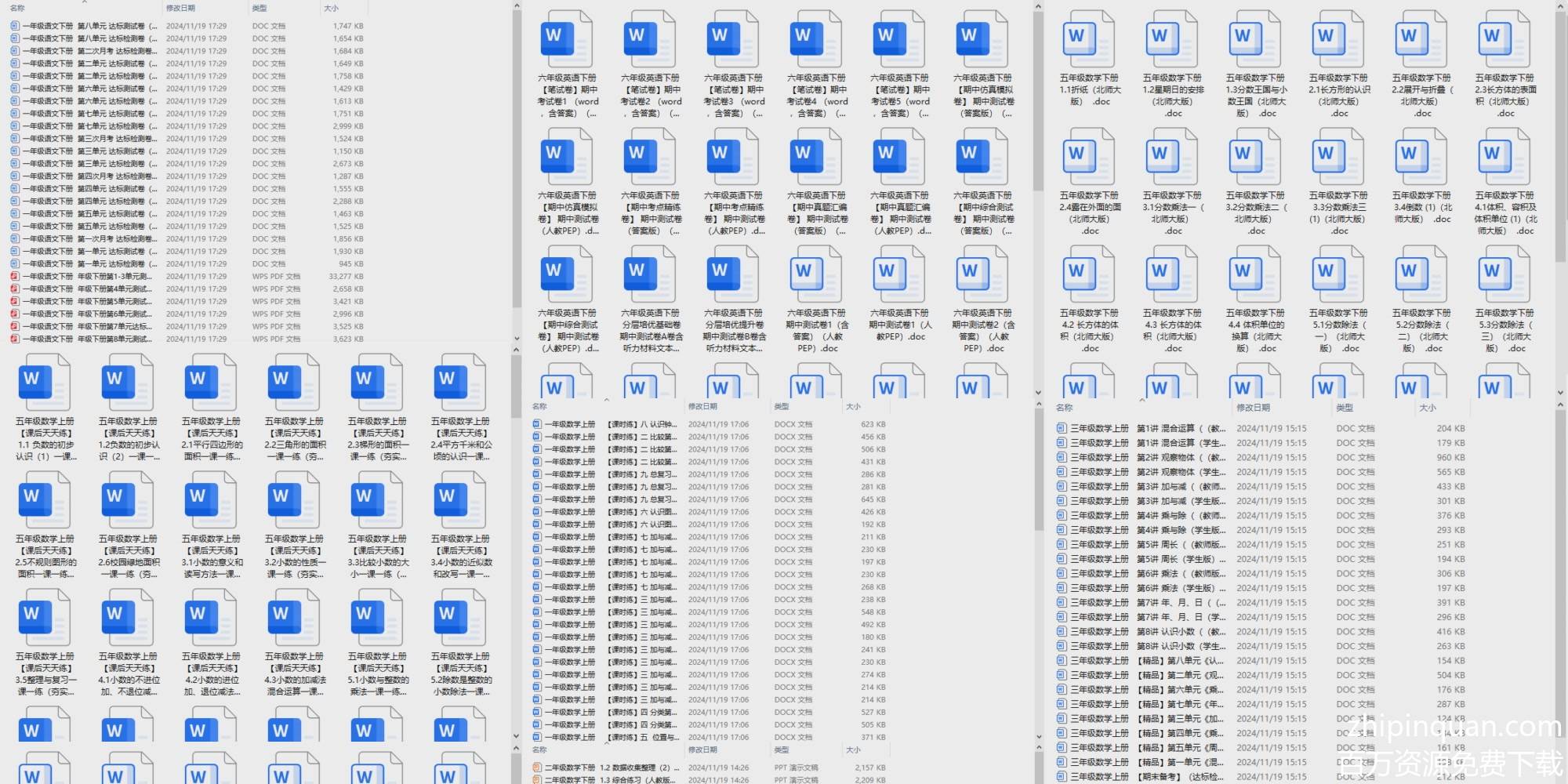Sort 三年级数学上册 list by 类型 column

[x=1345, y=408]
